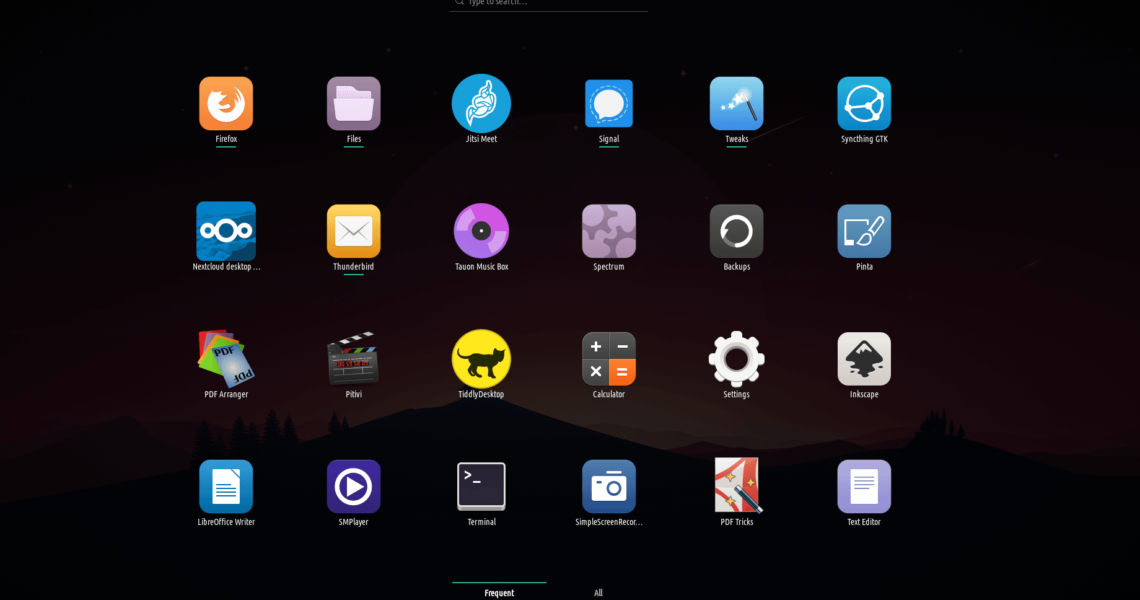Open Nextcloud desktop client

[226, 232]
